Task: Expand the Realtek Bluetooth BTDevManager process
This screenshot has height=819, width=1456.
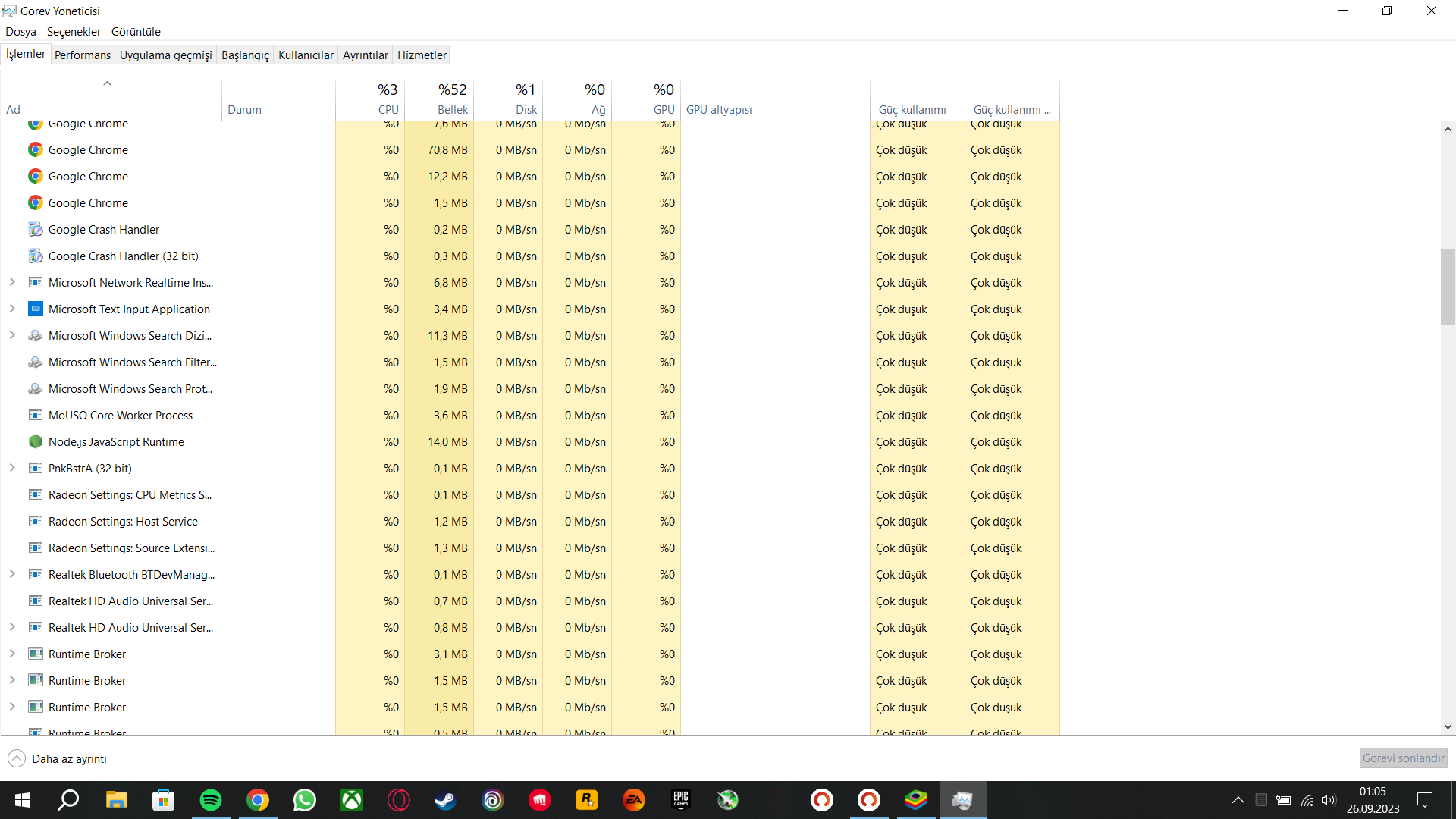Action: pyautogui.click(x=12, y=574)
